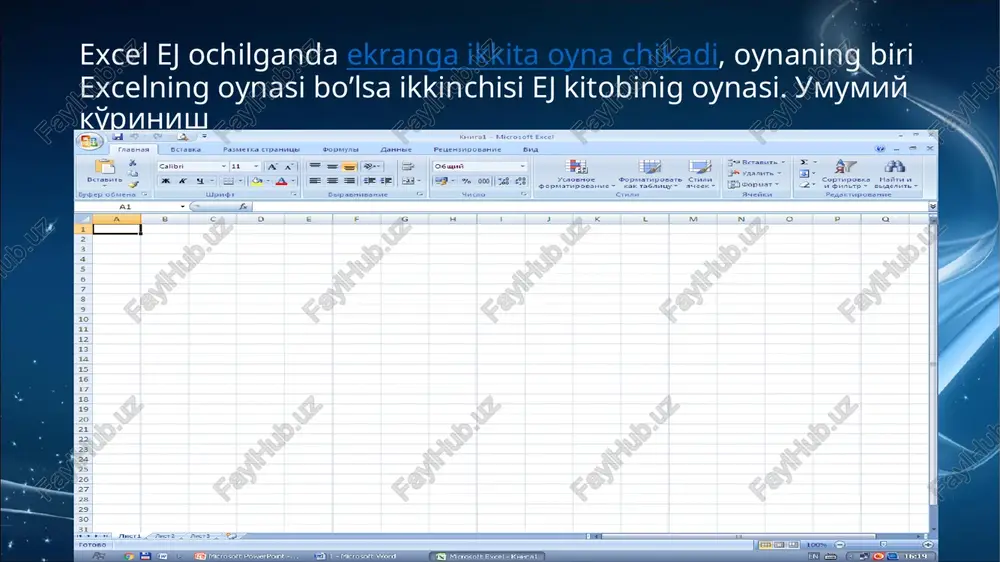Click the Percent Style % button
Screen dimensions: 1000x562
coord(467,181)
